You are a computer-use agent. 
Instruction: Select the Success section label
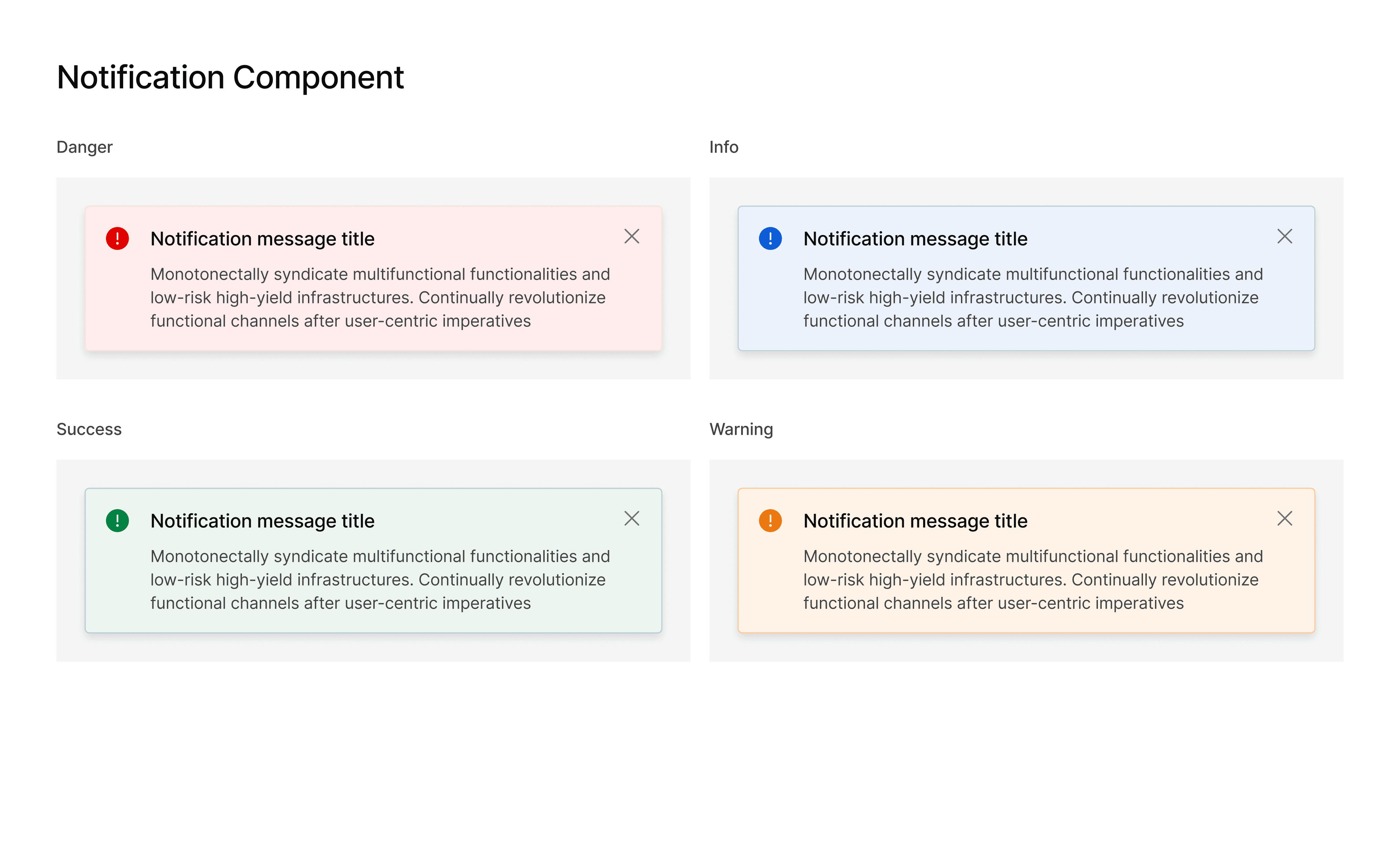[x=89, y=429]
